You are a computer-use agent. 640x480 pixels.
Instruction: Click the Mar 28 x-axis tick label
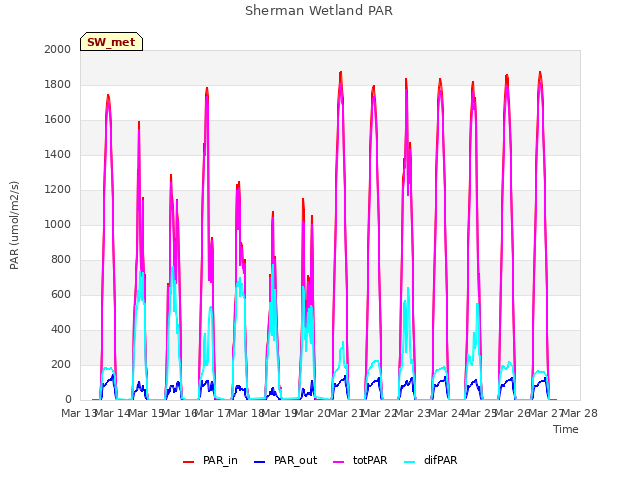pos(580,413)
